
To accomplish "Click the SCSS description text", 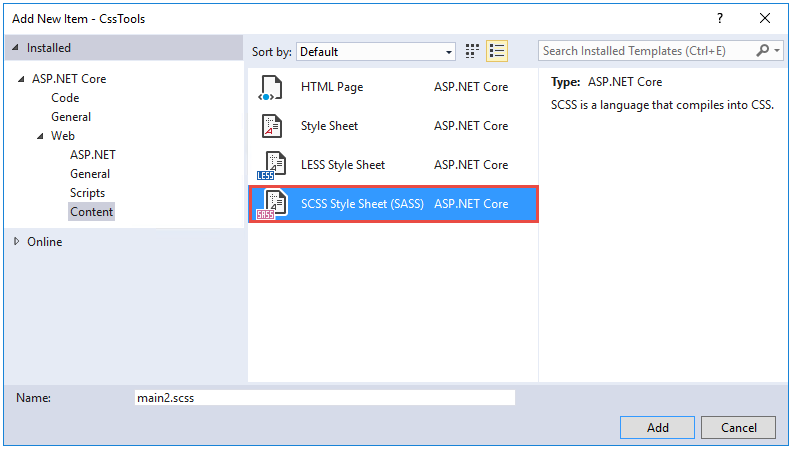I will pyautogui.click(x=662, y=105).
